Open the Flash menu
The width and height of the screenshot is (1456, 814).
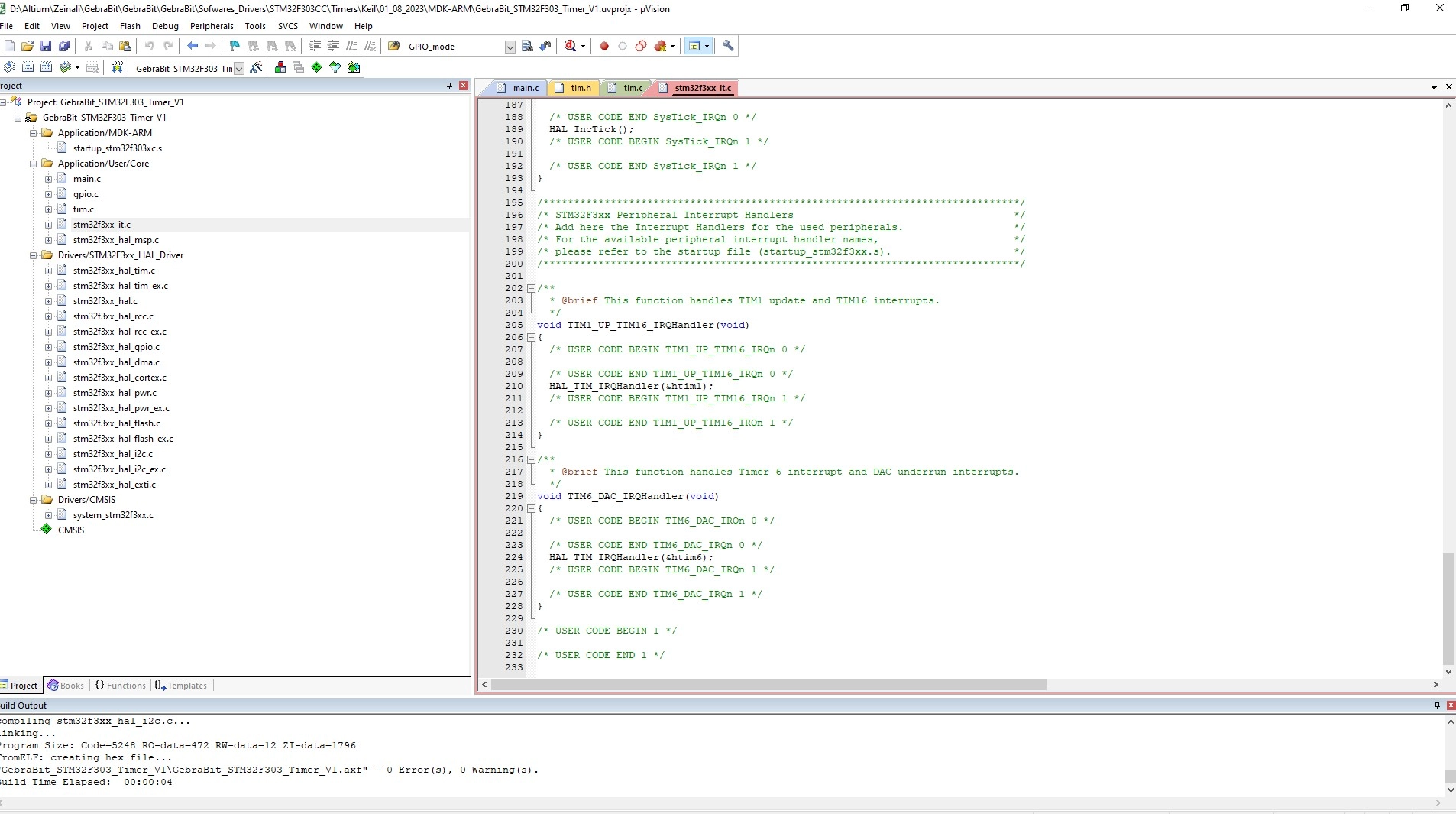[x=130, y=26]
